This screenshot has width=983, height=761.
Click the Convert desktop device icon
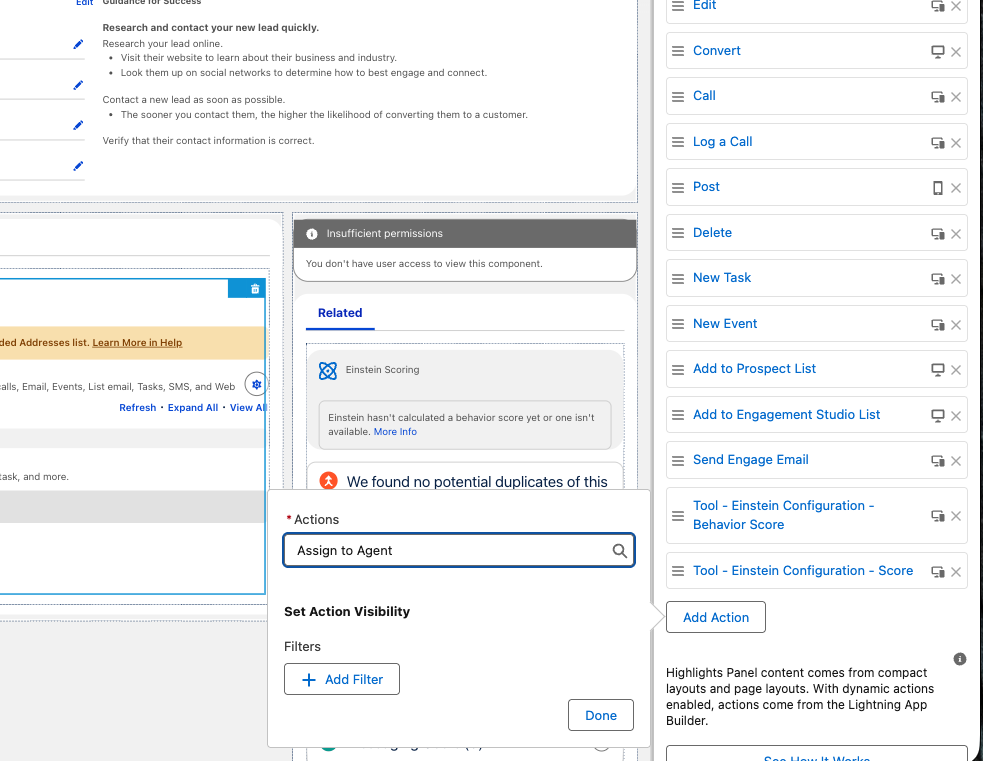(937, 52)
